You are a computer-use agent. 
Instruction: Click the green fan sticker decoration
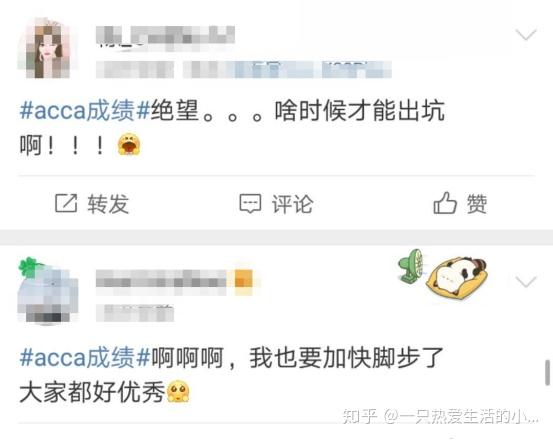(411, 266)
